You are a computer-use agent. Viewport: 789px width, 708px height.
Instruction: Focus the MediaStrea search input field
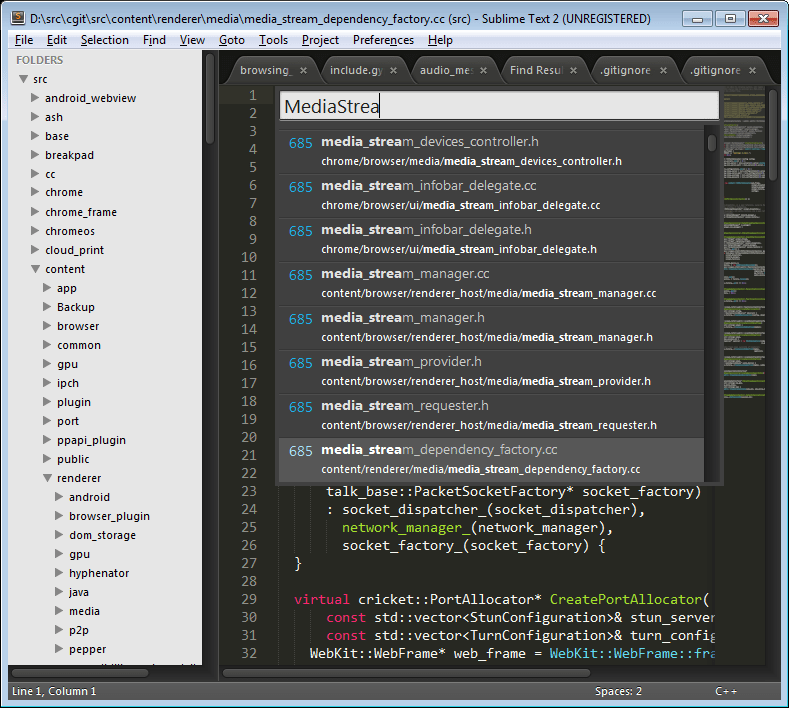click(x=499, y=106)
